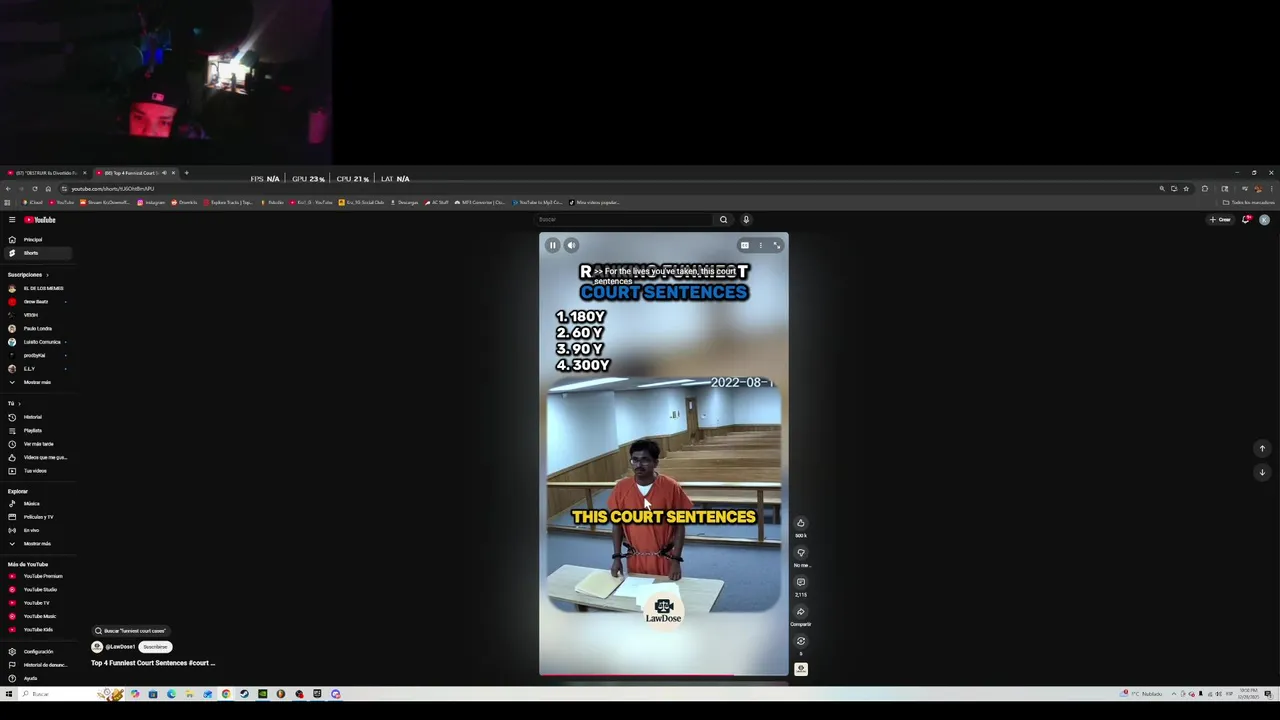The image size is (1280, 720).
Task: Pause the playing Short video
Action: (552, 245)
